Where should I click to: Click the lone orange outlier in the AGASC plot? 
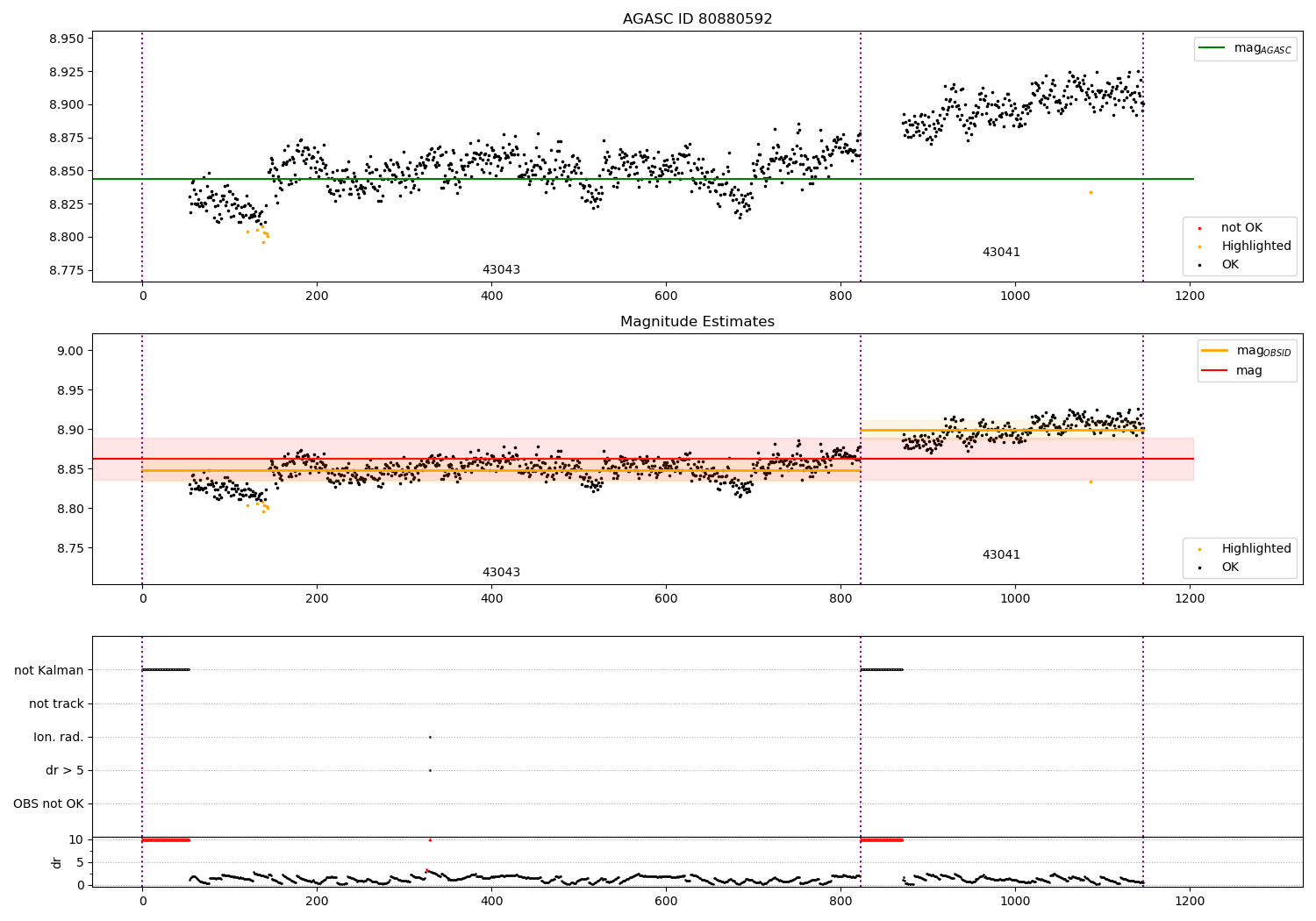click(x=1091, y=192)
